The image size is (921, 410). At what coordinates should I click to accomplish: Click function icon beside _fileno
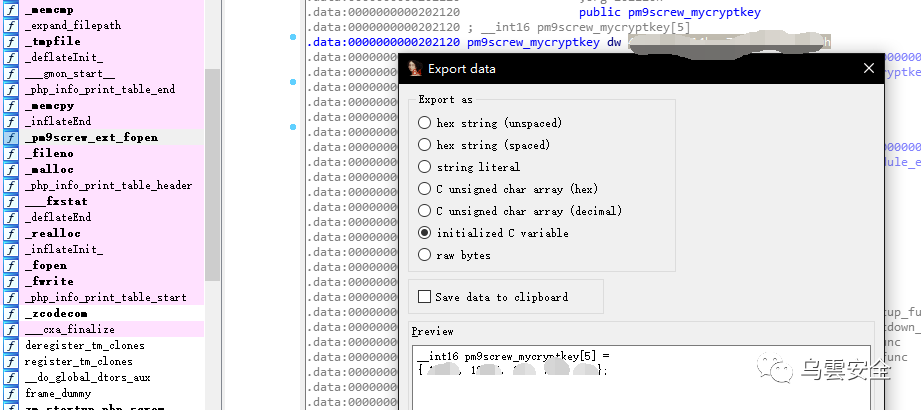point(11,153)
